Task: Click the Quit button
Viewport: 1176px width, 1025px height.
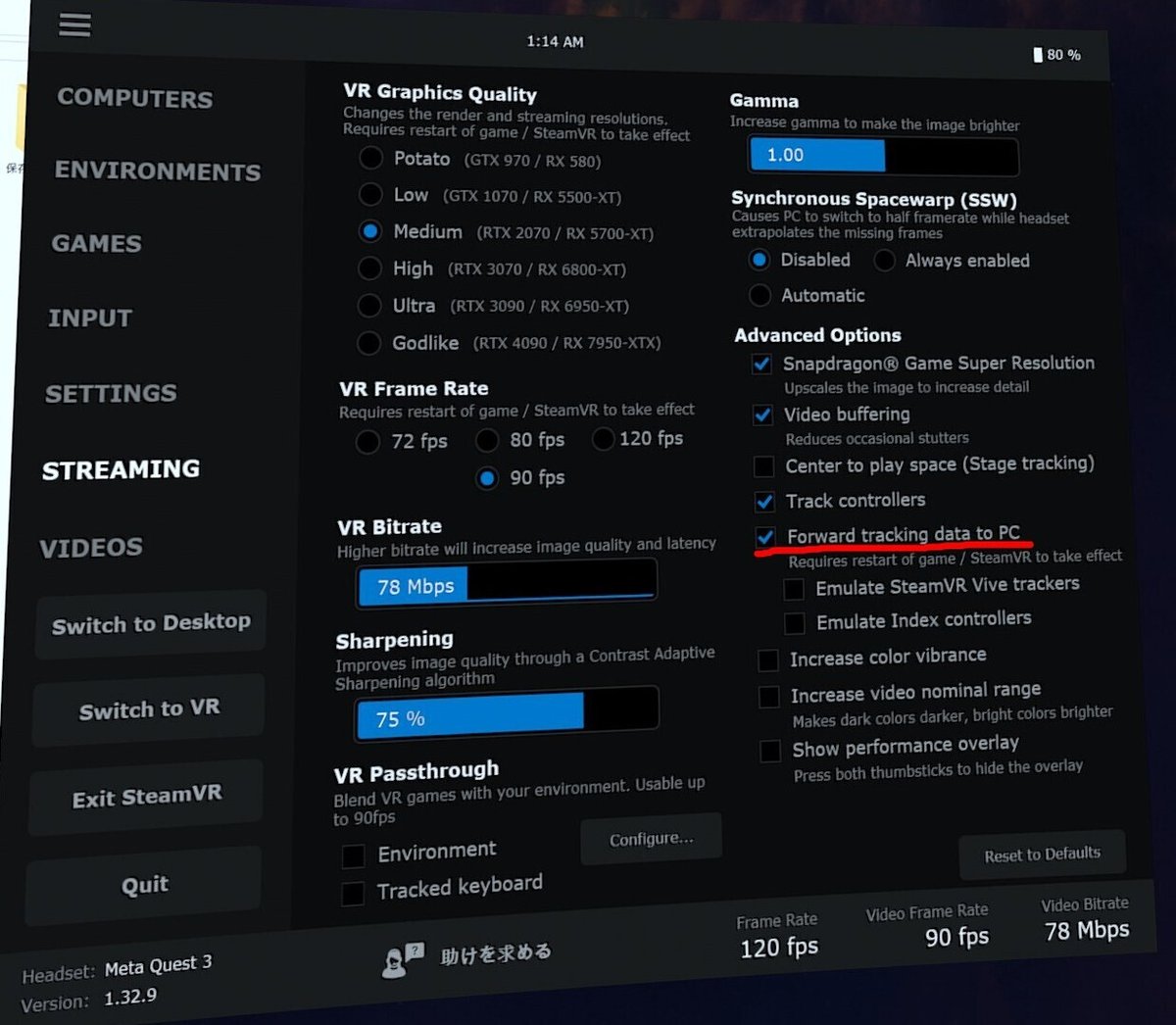Action: point(144,885)
